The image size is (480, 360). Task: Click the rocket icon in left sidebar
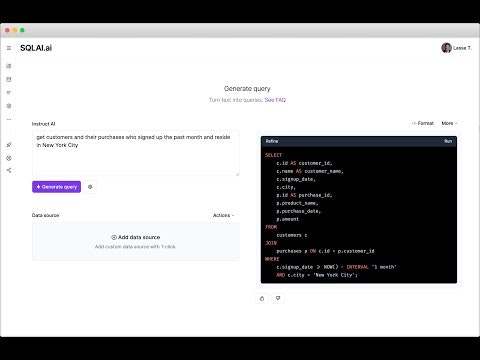9,145
